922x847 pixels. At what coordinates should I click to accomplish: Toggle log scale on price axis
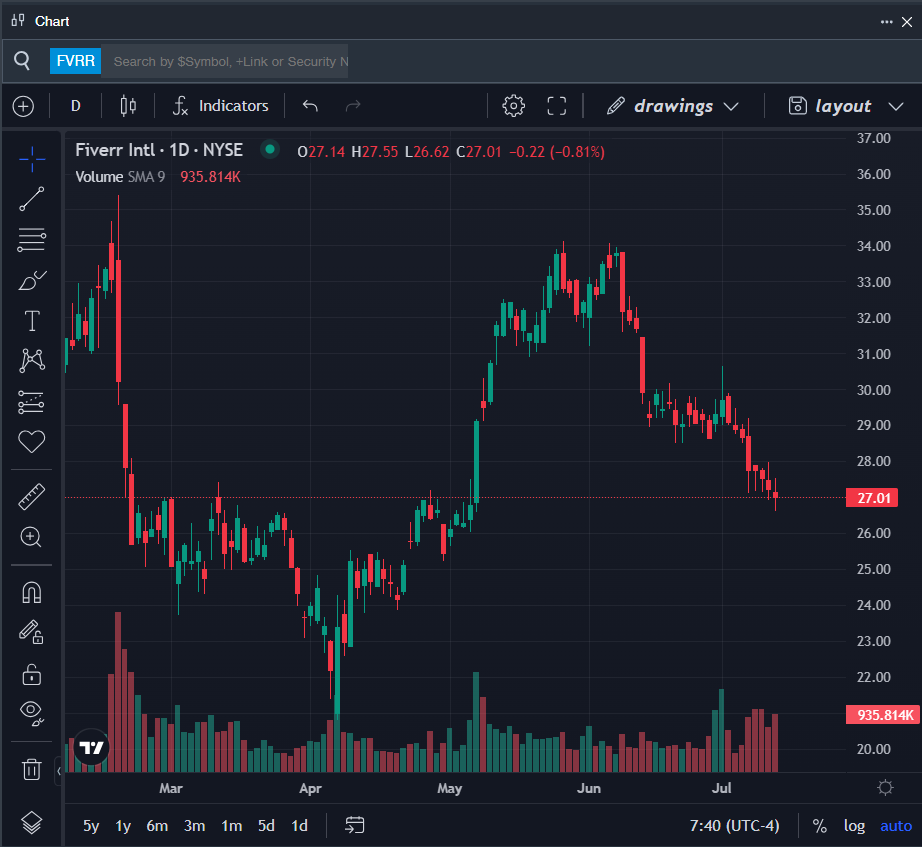854,826
